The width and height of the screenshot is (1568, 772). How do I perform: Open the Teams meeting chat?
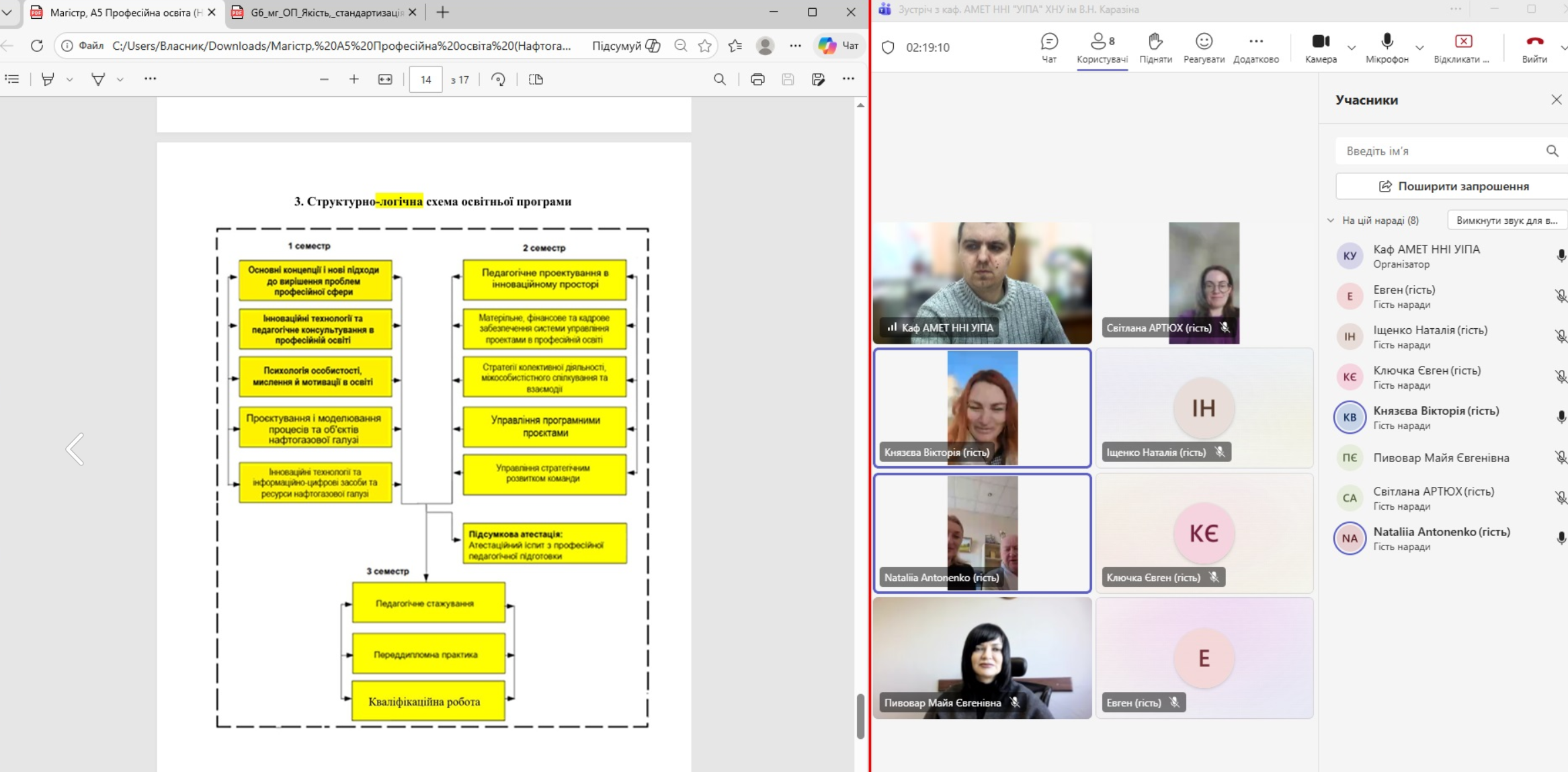tap(1048, 47)
